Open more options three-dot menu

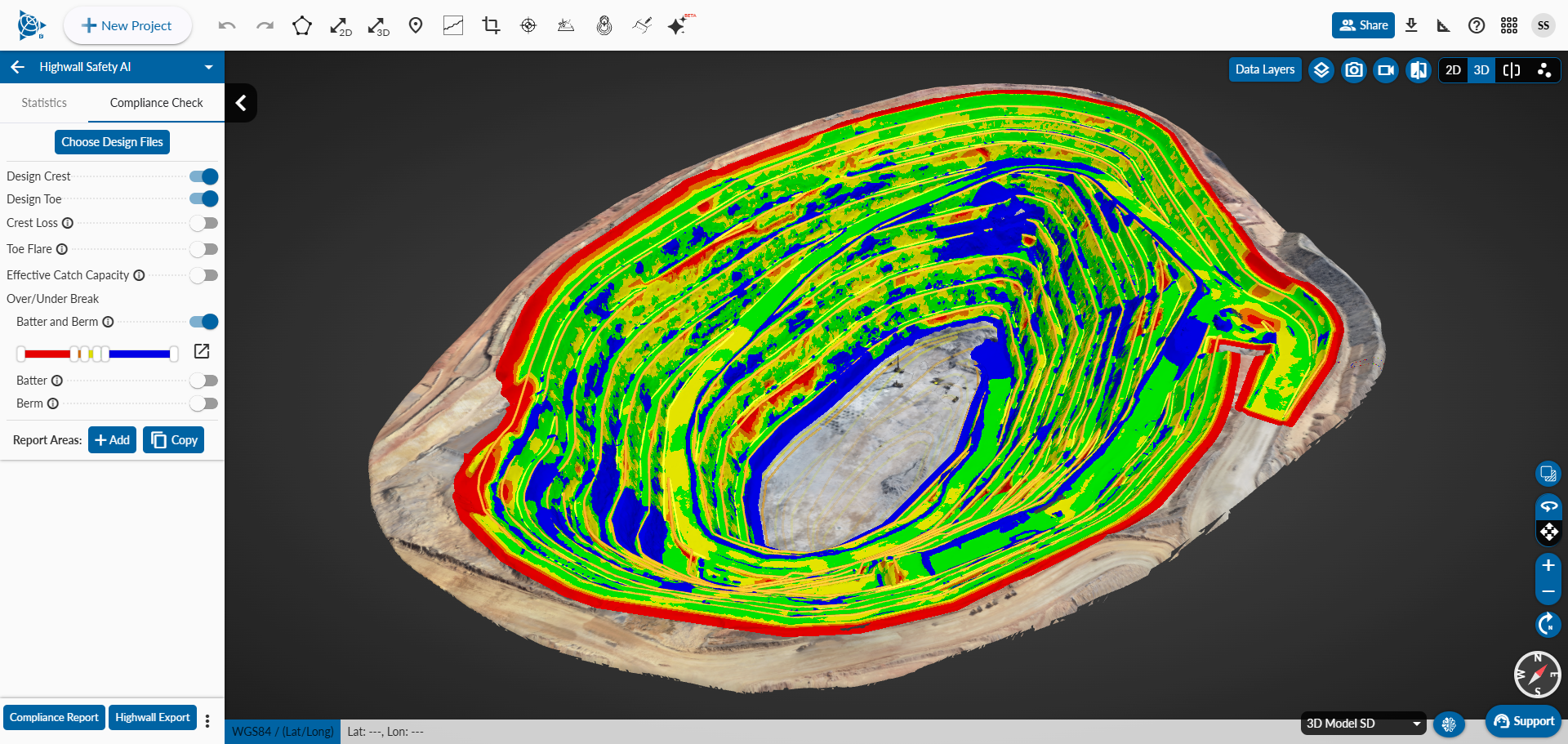click(207, 720)
